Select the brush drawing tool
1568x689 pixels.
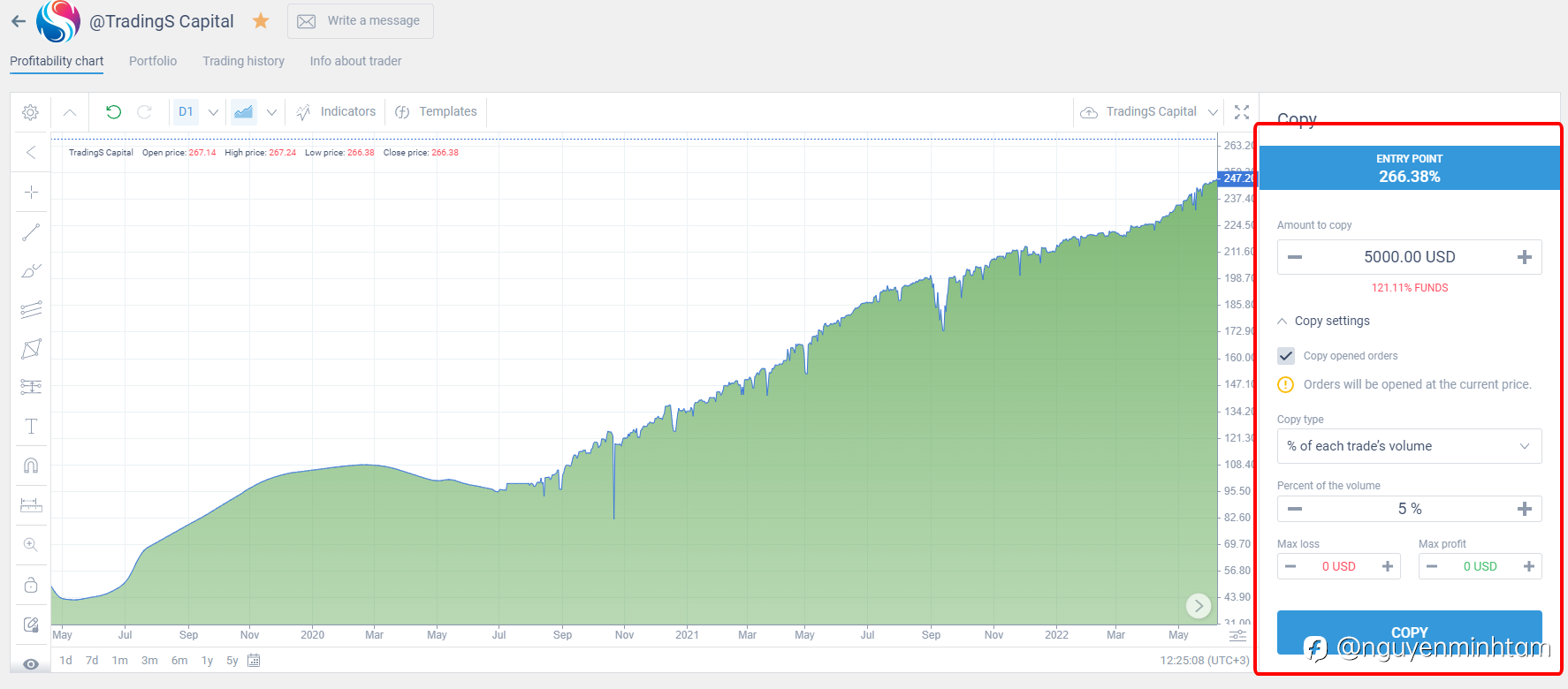tap(31, 271)
